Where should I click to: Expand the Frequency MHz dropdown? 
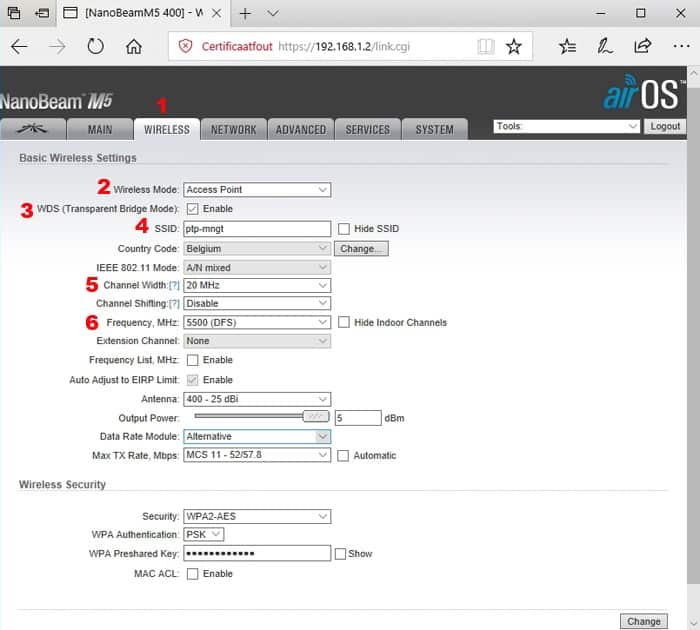tap(257, 322)
